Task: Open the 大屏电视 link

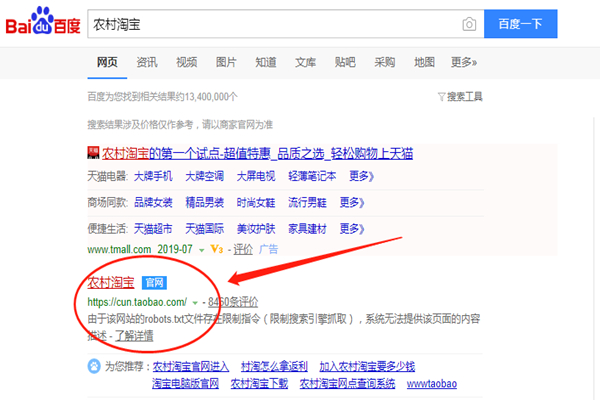Action: [x=256, y=176]
